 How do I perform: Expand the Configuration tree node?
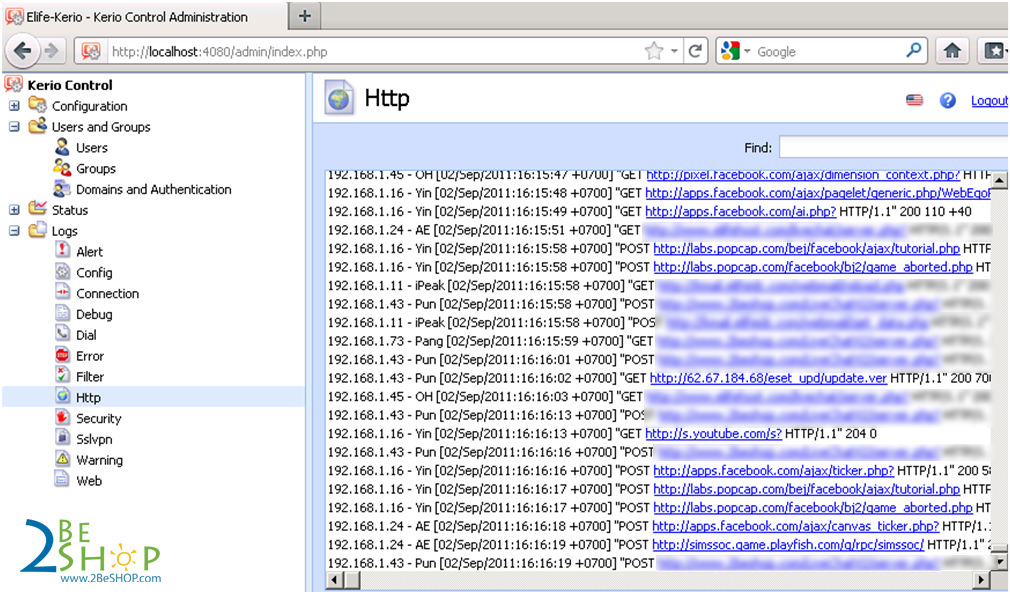(14, 106)
